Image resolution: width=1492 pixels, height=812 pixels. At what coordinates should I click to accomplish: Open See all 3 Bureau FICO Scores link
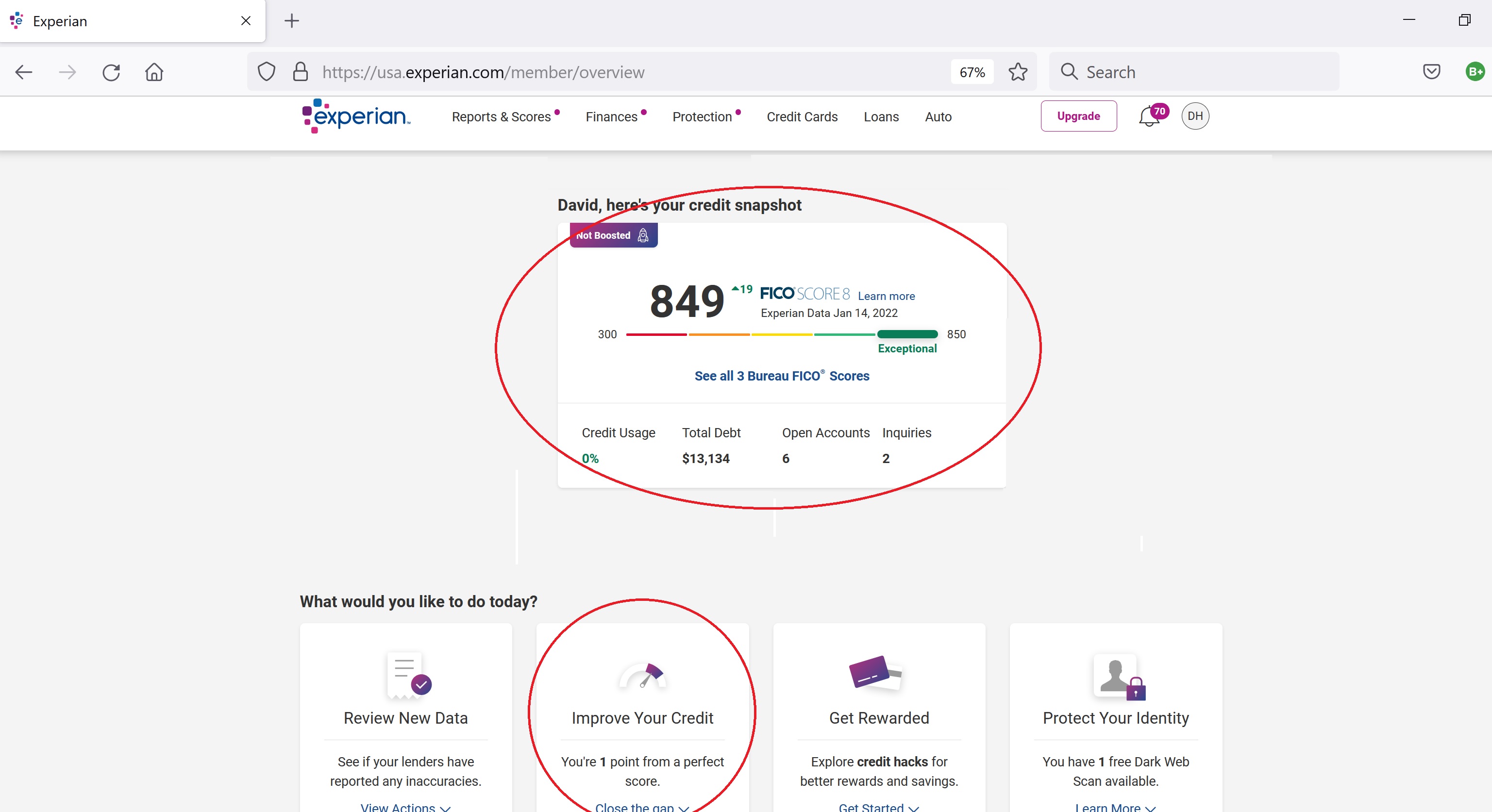coord(782,376)
